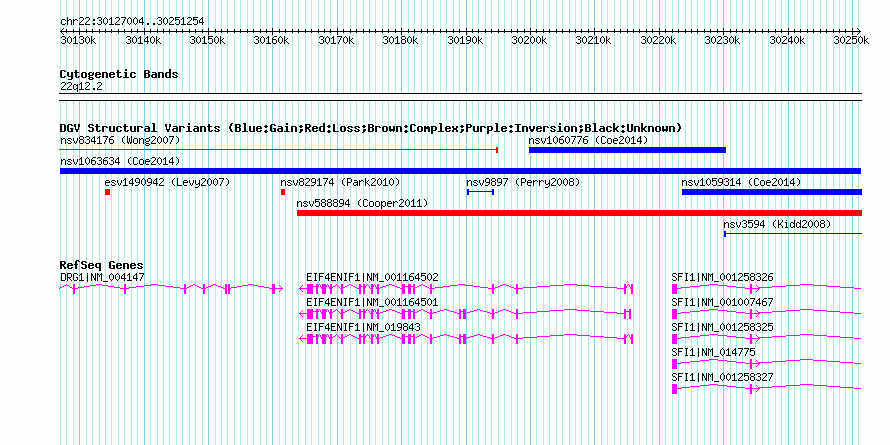This screenshot has height=445, width=890.
Task: Select the EIF4ENIF1|NM_001164502 label
Action: [x=372, y=277]
